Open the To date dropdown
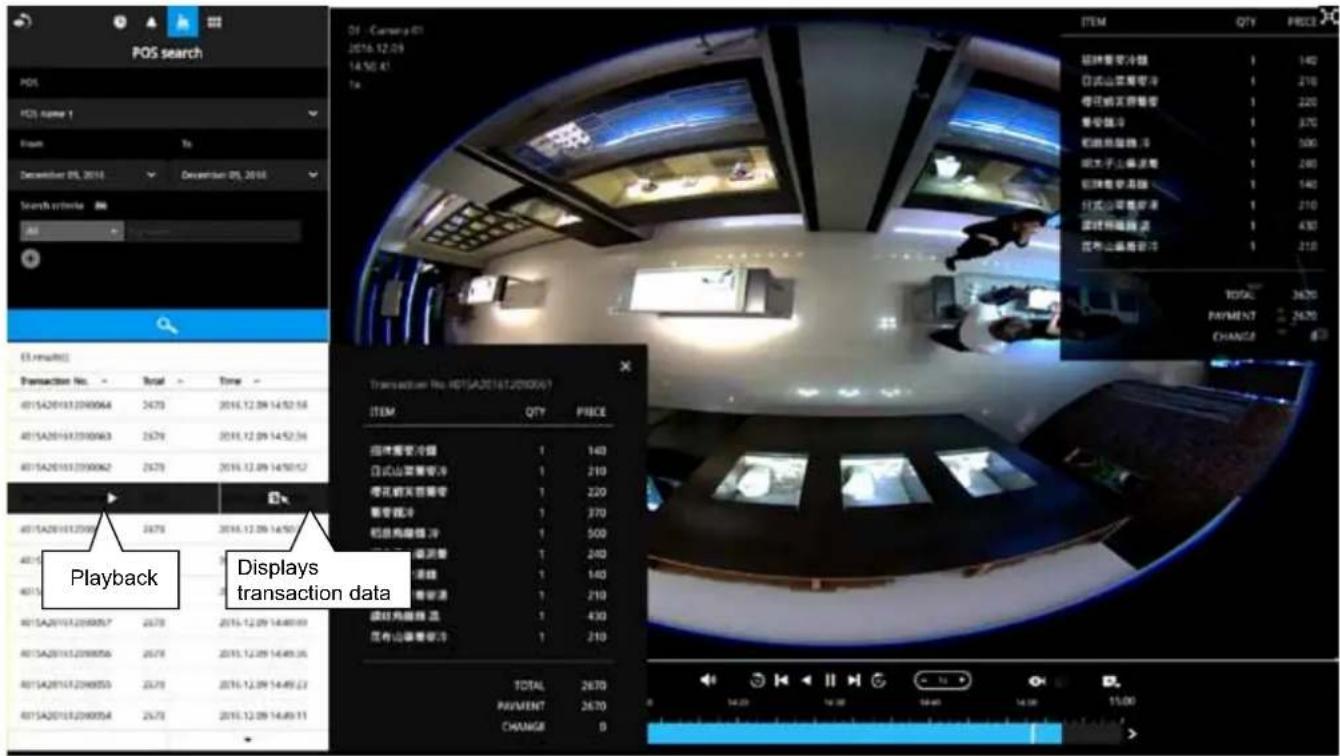This screenshot has height=756, width=1340. point(248,174)
